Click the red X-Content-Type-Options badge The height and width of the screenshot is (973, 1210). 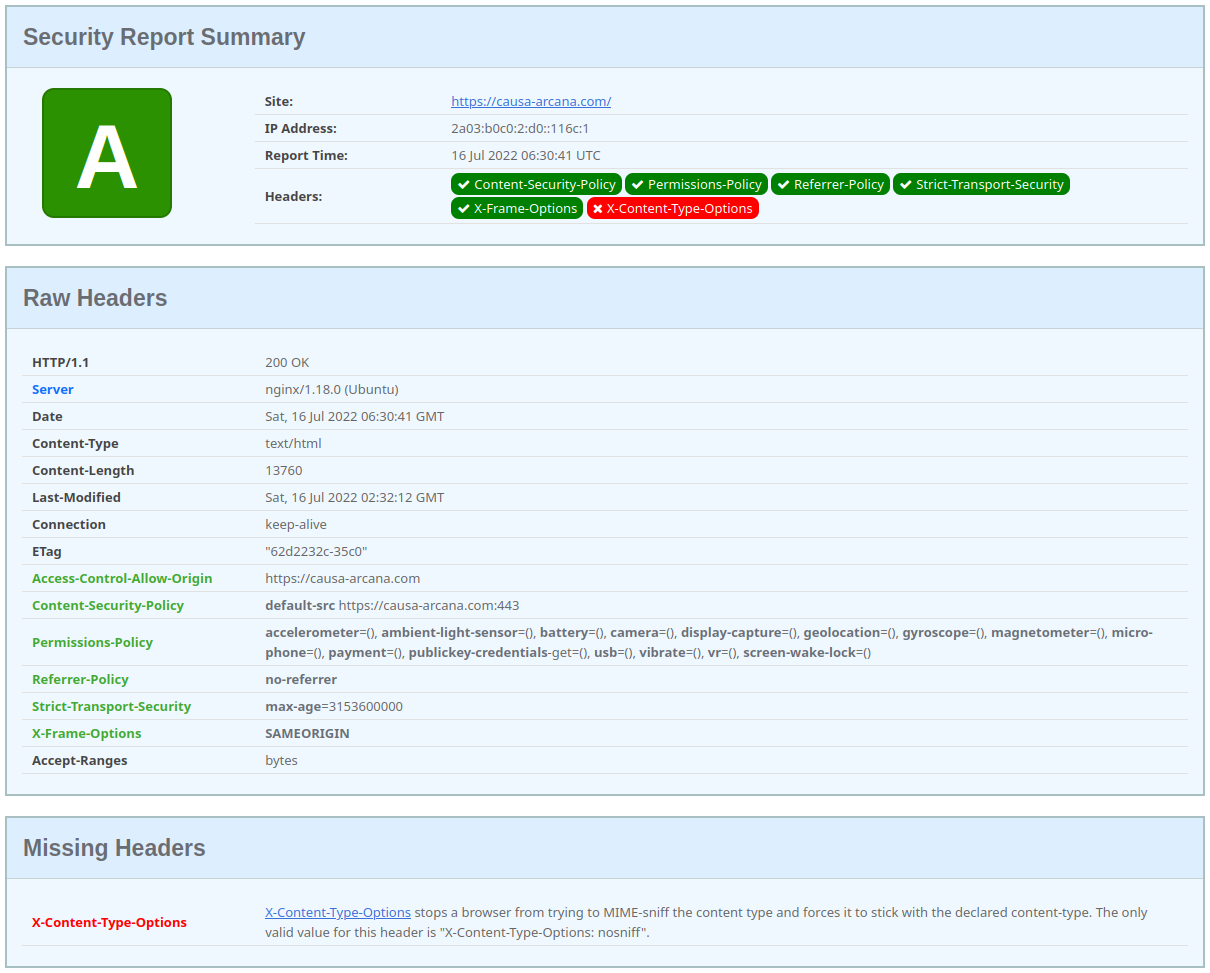pyautogui.click(x=673, y=208)
